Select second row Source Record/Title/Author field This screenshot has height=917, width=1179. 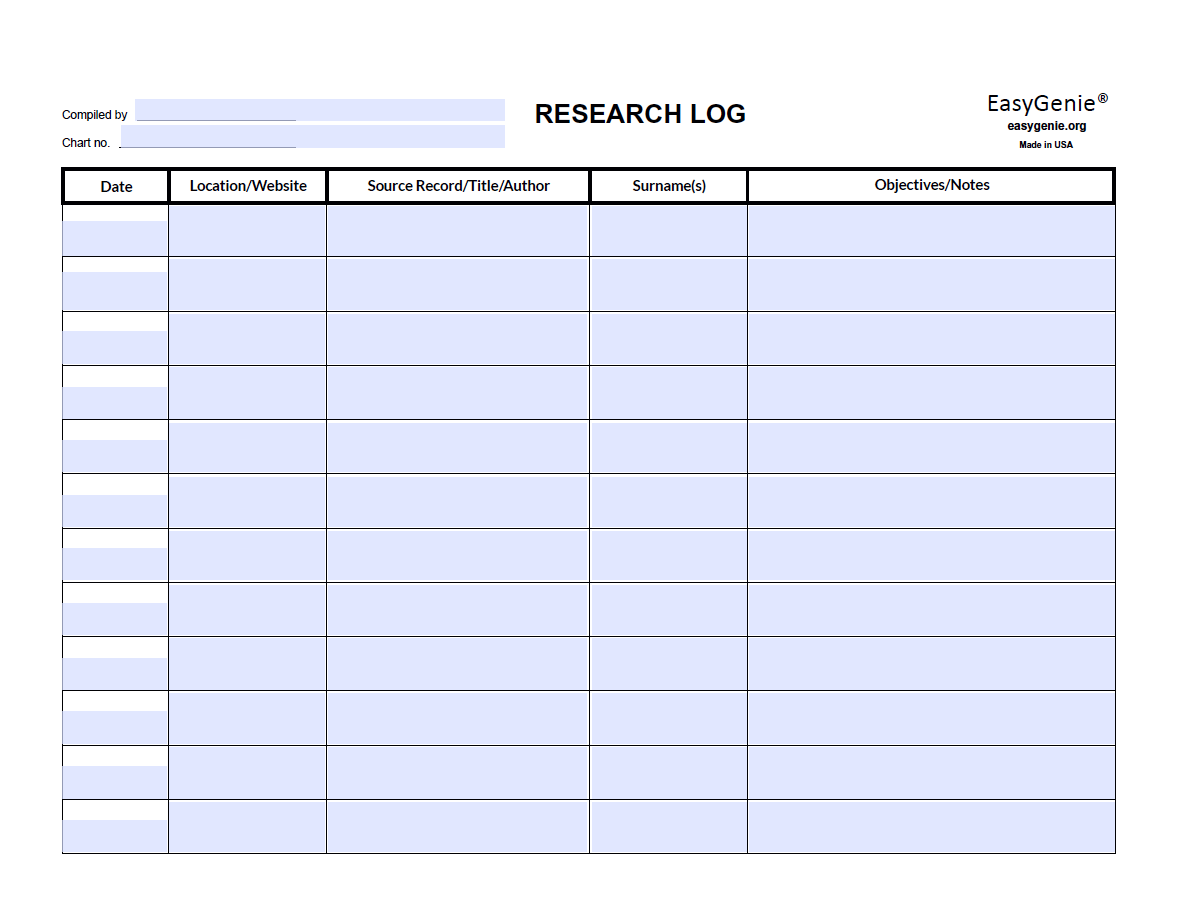(x=457, y=284)
